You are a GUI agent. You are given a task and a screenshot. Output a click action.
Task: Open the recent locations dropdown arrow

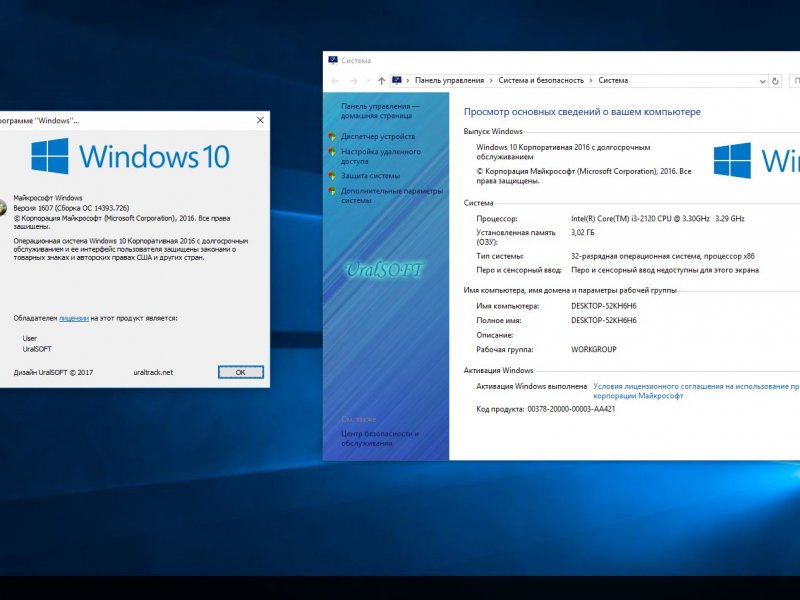[368, 81]
